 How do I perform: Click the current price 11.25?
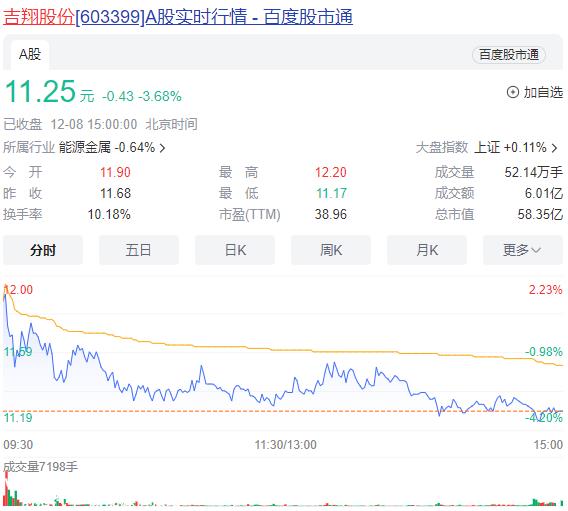[x=40, y=91]
